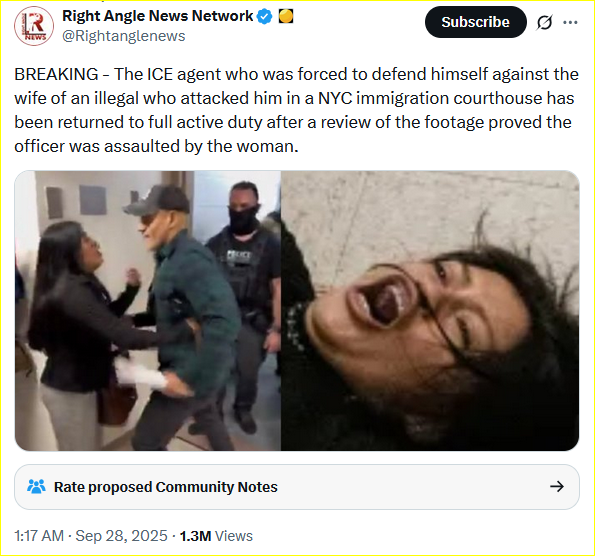Click the Views label after 1.3M
The image size is (595, 556).
(x=234, y=536)
